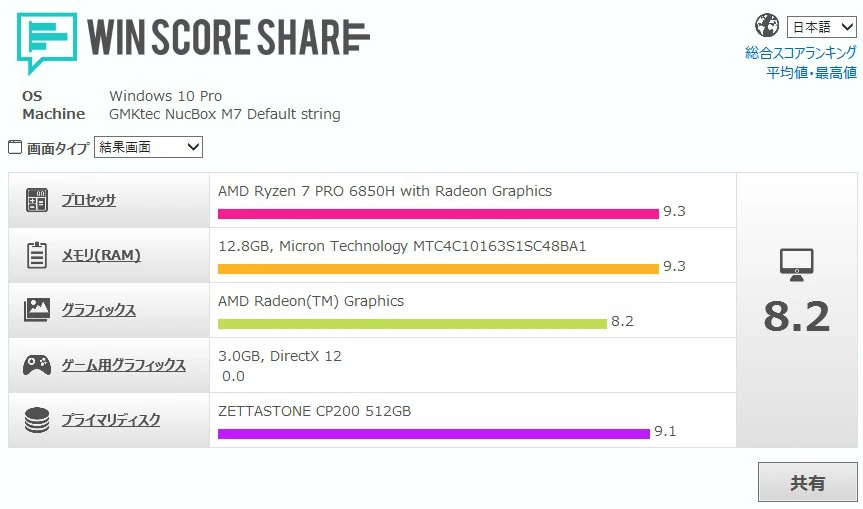Screen dimensions: 863x509
Task: Open the プロセッサ category link
Action: coord(88,200)
